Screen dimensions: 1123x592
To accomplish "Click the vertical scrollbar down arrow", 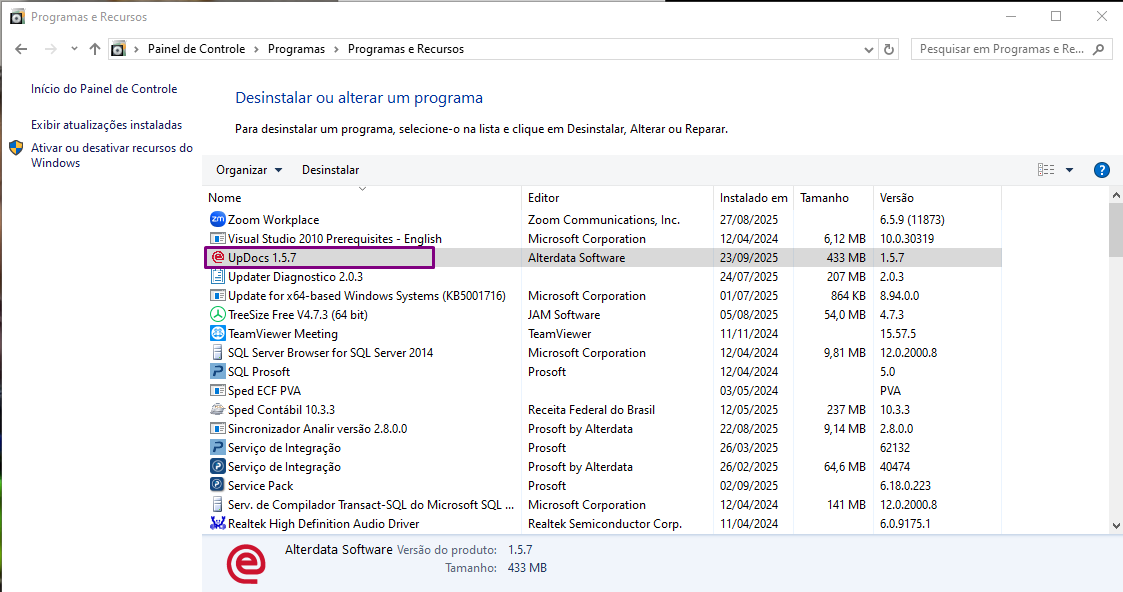I will click(x=1115, y=525).
